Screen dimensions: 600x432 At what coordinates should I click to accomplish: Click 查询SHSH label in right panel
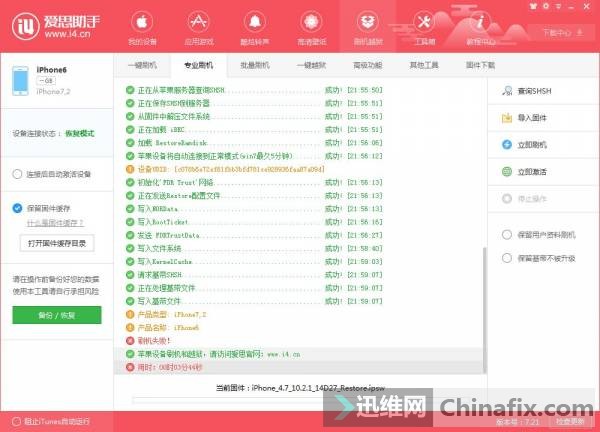coord(535,91)
